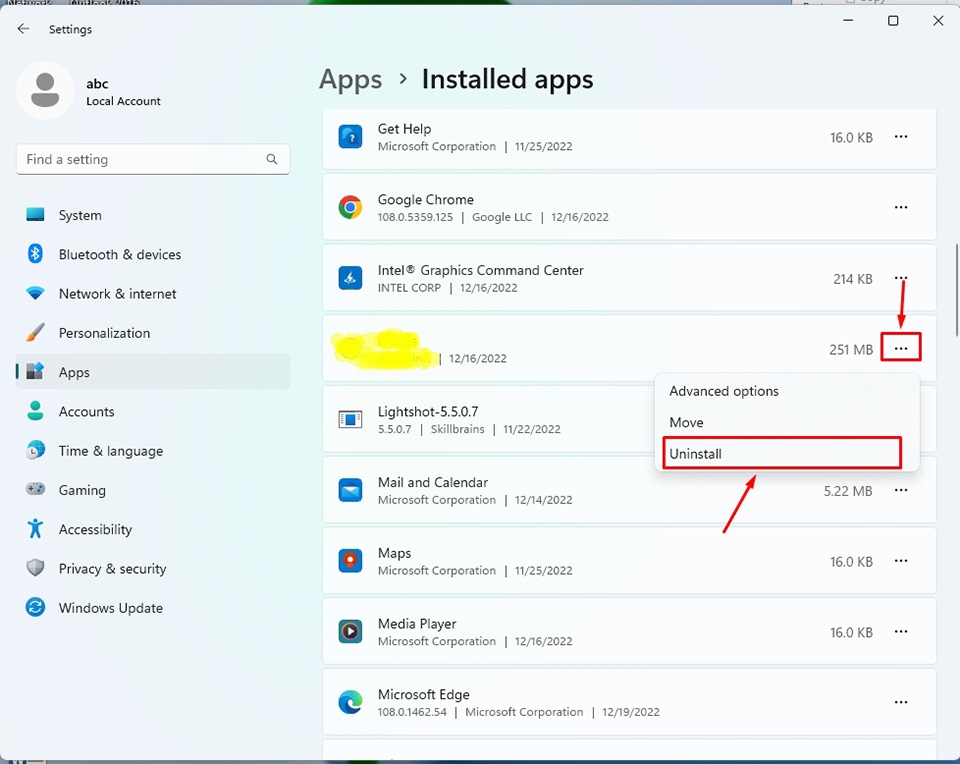Screen dimensions: 960x764
Task: Minimize the Settings window
Action: click(848, 21)
